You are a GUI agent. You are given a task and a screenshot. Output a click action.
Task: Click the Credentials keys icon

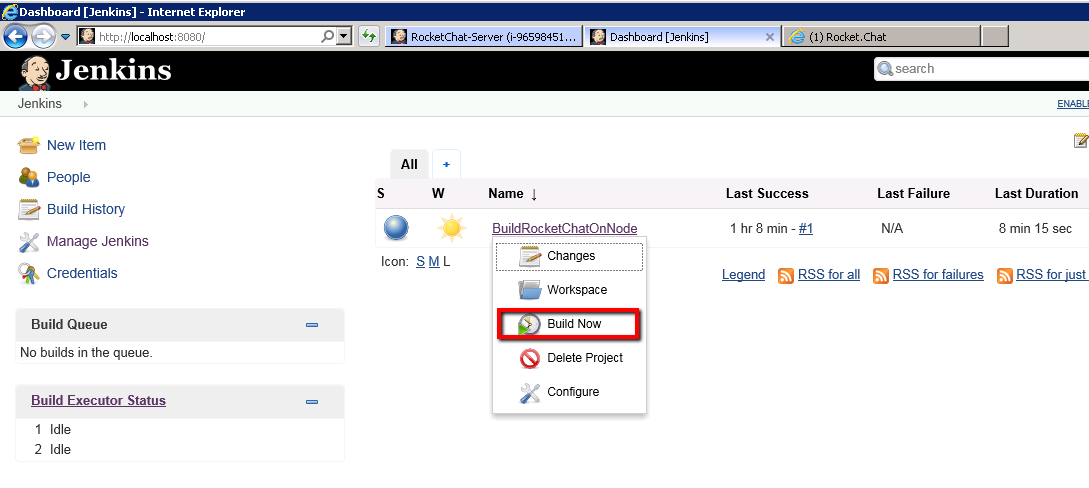click(x=28, y=274)
